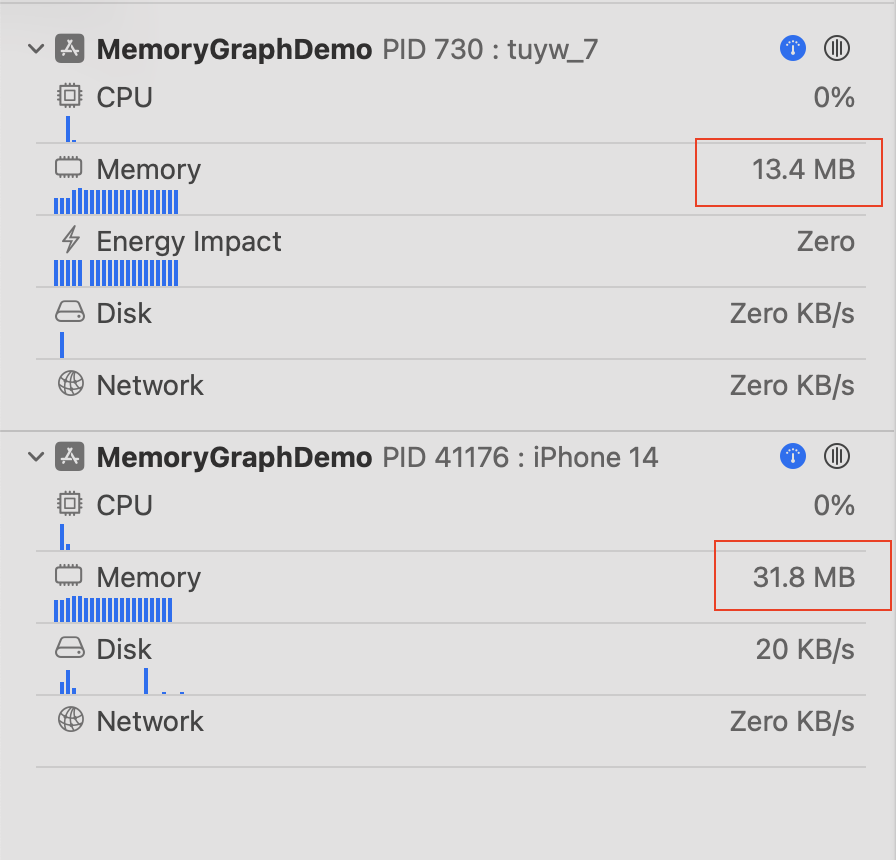Viewport: 896px width, 860px height.
Task: Click the app icon next to MemoryGraphDemo PID 730
Action: pos(70,49)
